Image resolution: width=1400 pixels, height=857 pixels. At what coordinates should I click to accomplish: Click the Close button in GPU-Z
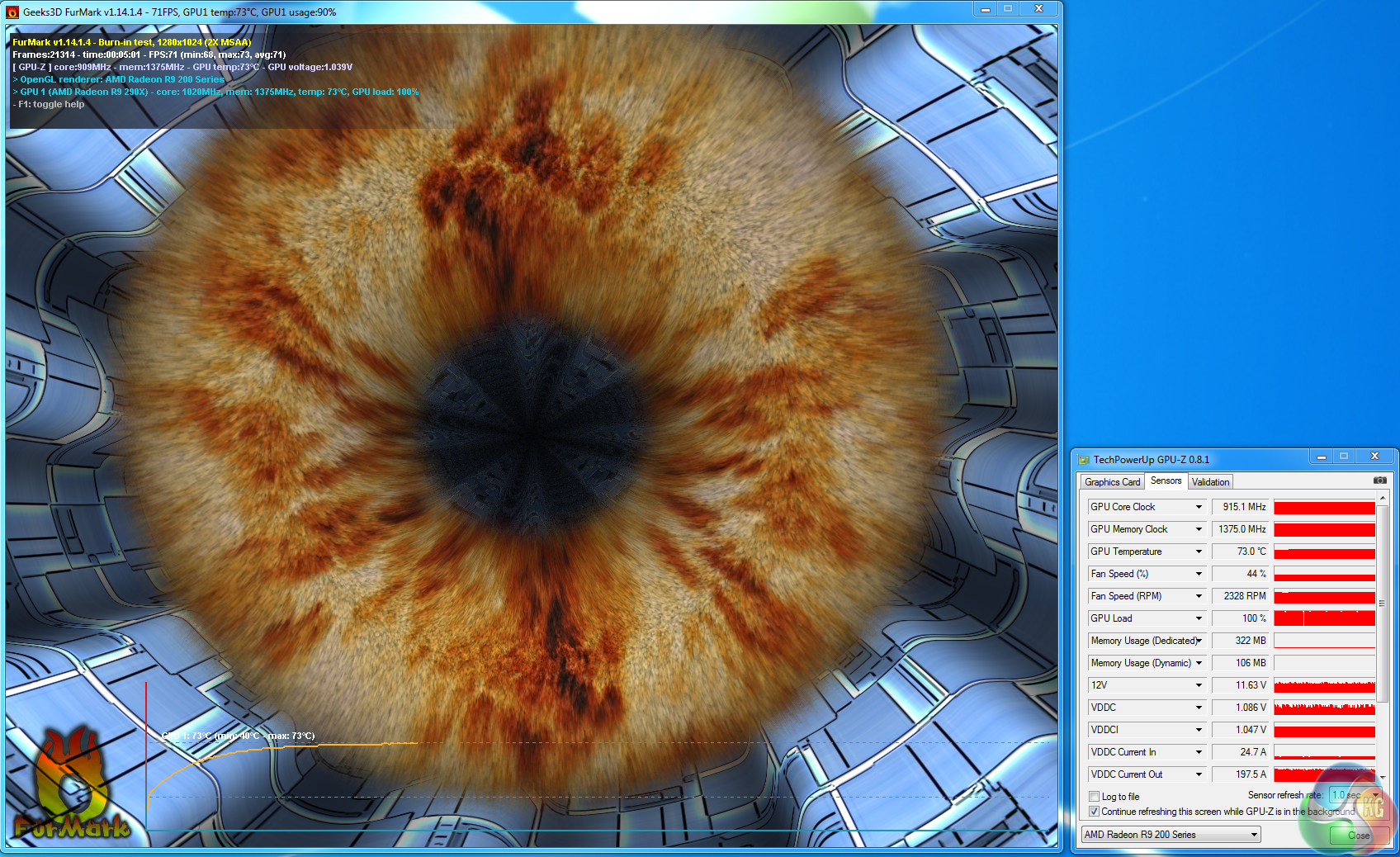pos(1359,836)
